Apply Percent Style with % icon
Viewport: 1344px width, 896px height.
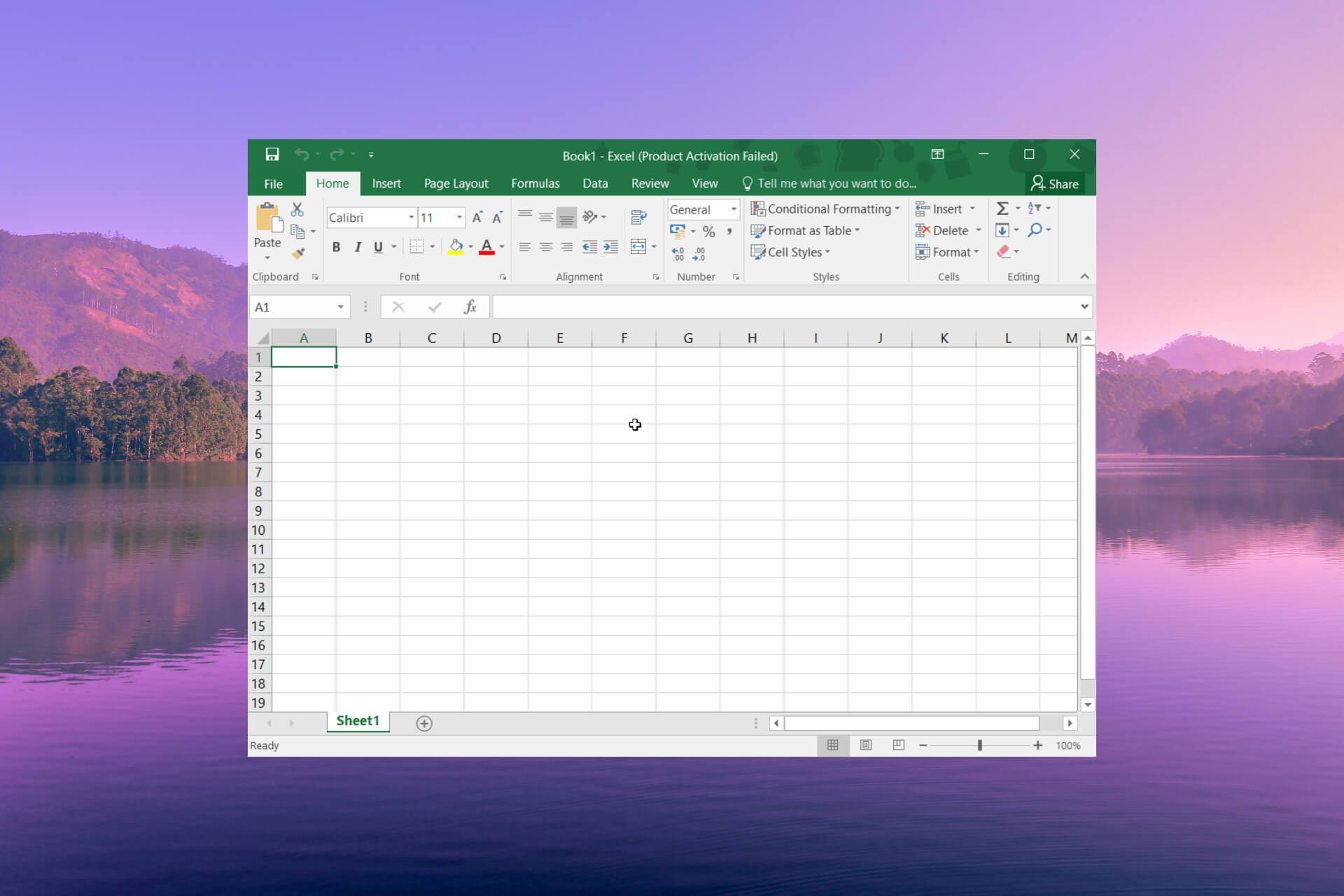708,231
